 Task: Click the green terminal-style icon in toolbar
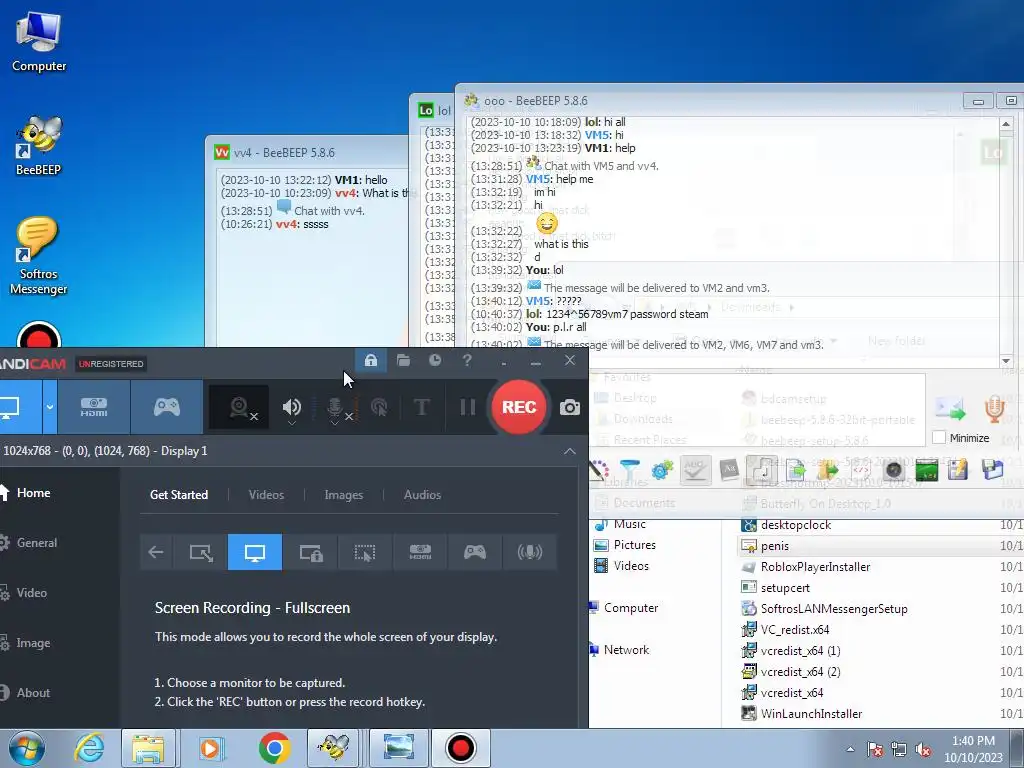(x=927, y=470)
